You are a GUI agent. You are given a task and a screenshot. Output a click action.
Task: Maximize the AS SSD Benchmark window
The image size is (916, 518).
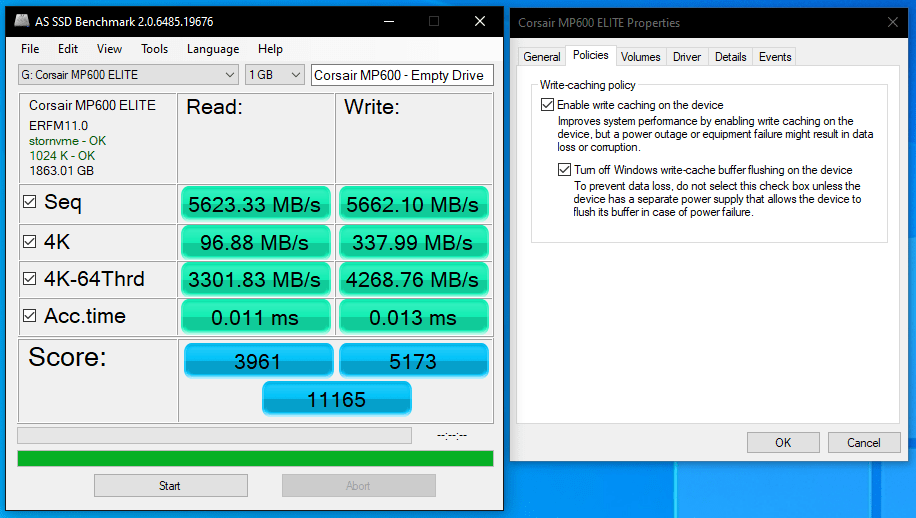point(434,21)
